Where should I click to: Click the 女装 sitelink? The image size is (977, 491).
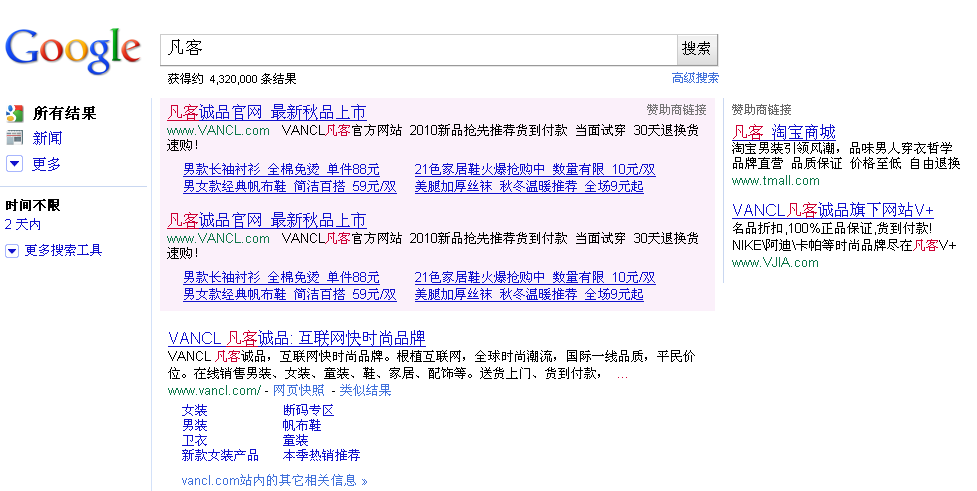click(194, 411)
